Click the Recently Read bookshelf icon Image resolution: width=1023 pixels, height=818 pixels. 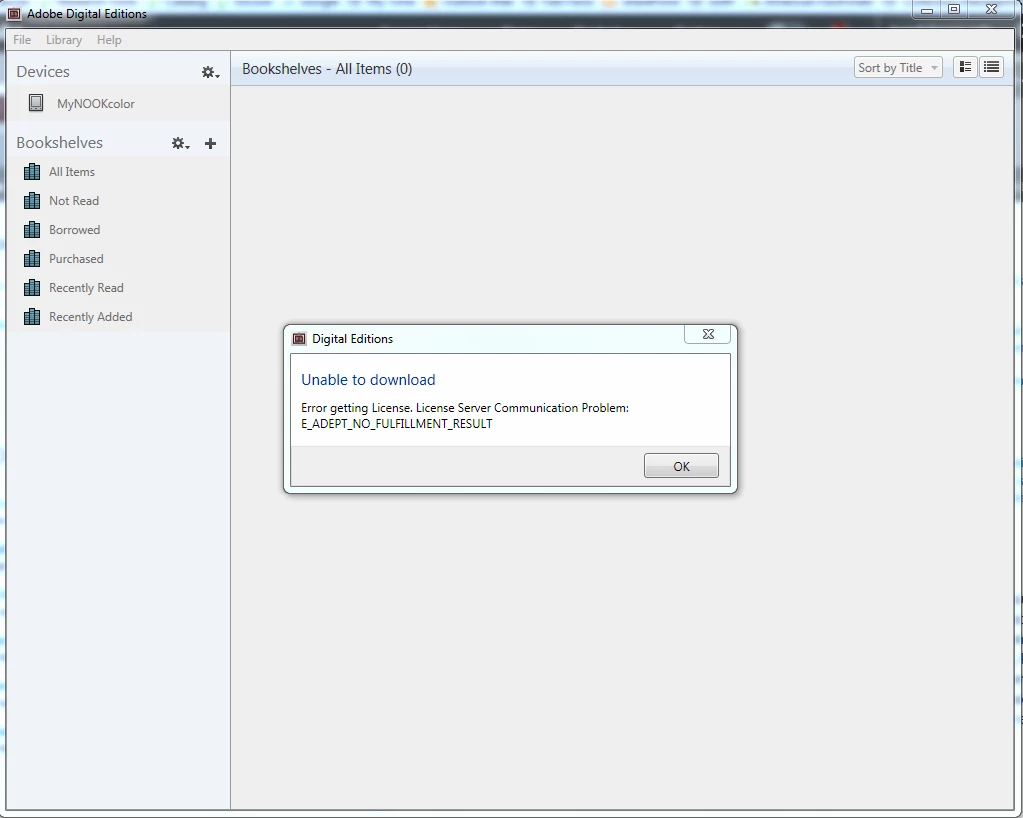coord(31,288)
